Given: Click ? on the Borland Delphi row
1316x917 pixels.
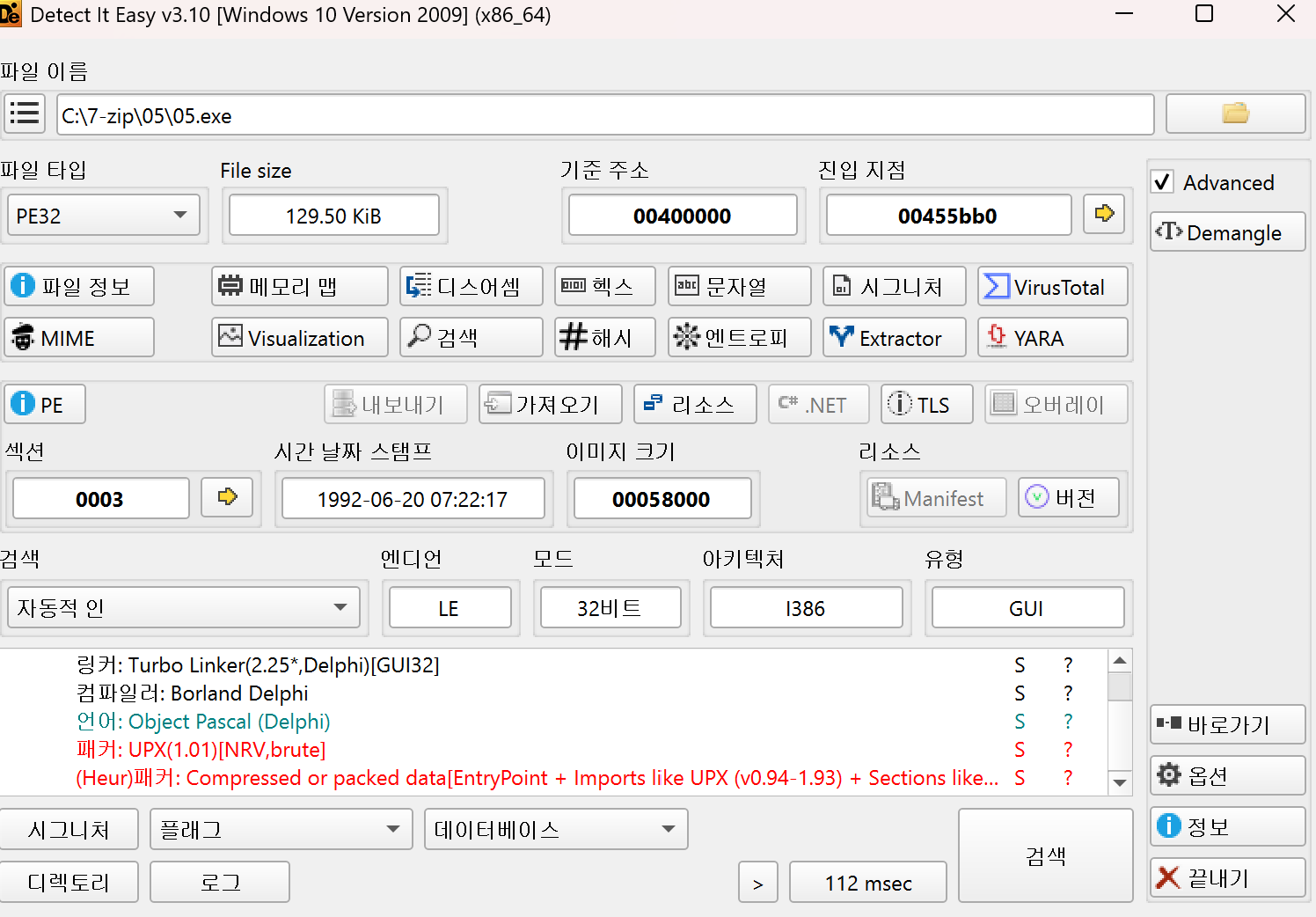Looking at the screenshot, I should coord(1068,693).
